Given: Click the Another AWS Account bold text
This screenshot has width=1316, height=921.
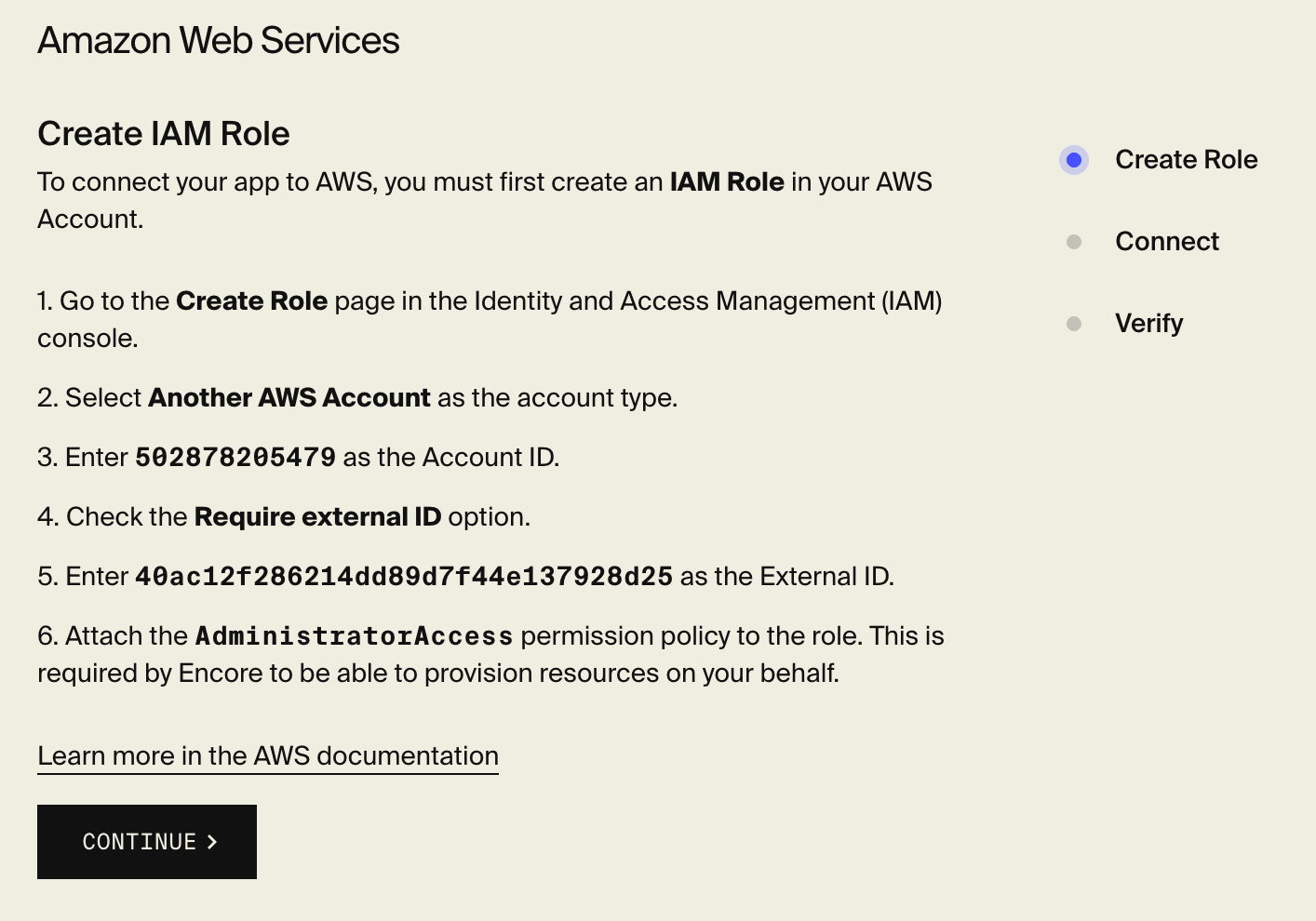Looking at the screenshot, I should point(289,397).
